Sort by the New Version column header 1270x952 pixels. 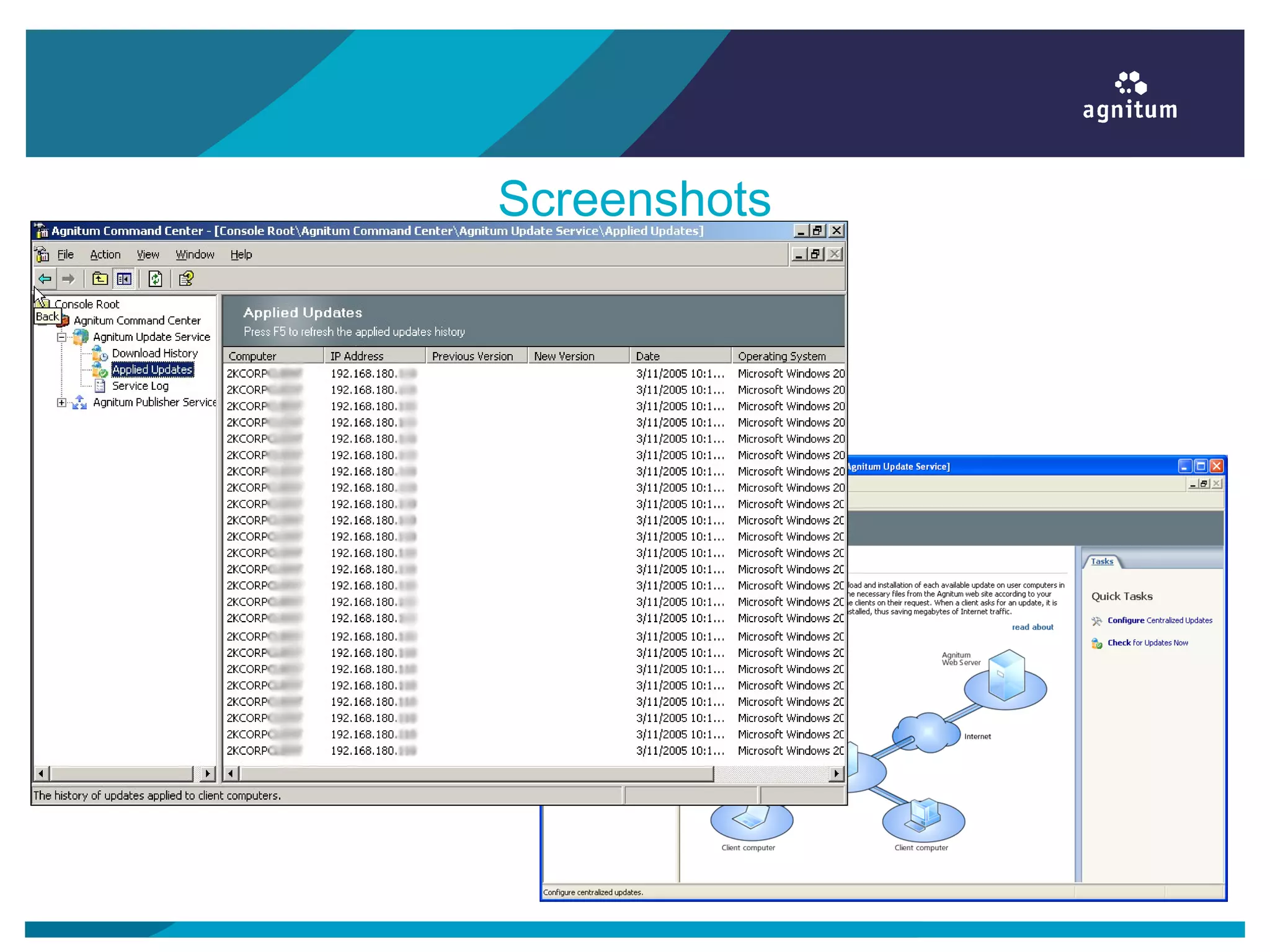click(579, 356)
